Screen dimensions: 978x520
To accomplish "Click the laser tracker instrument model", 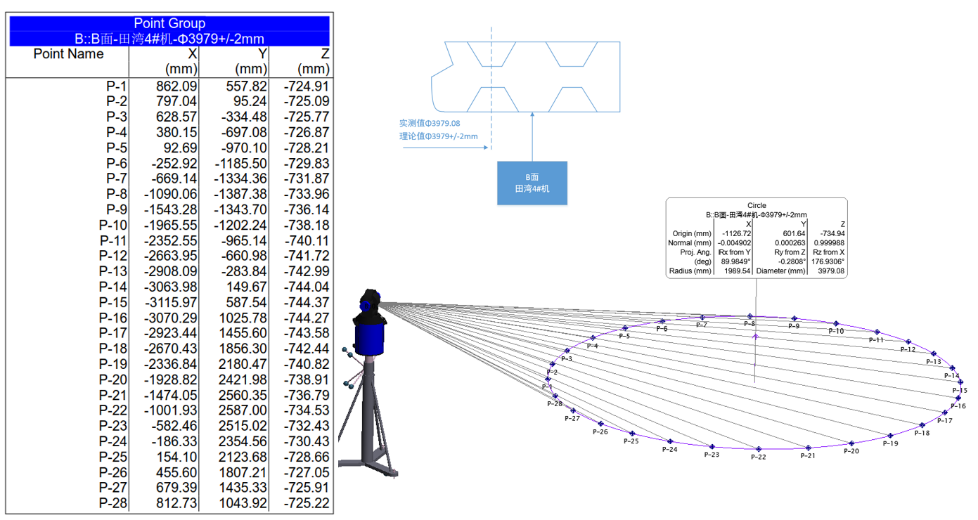I will [x=373, y=330].
